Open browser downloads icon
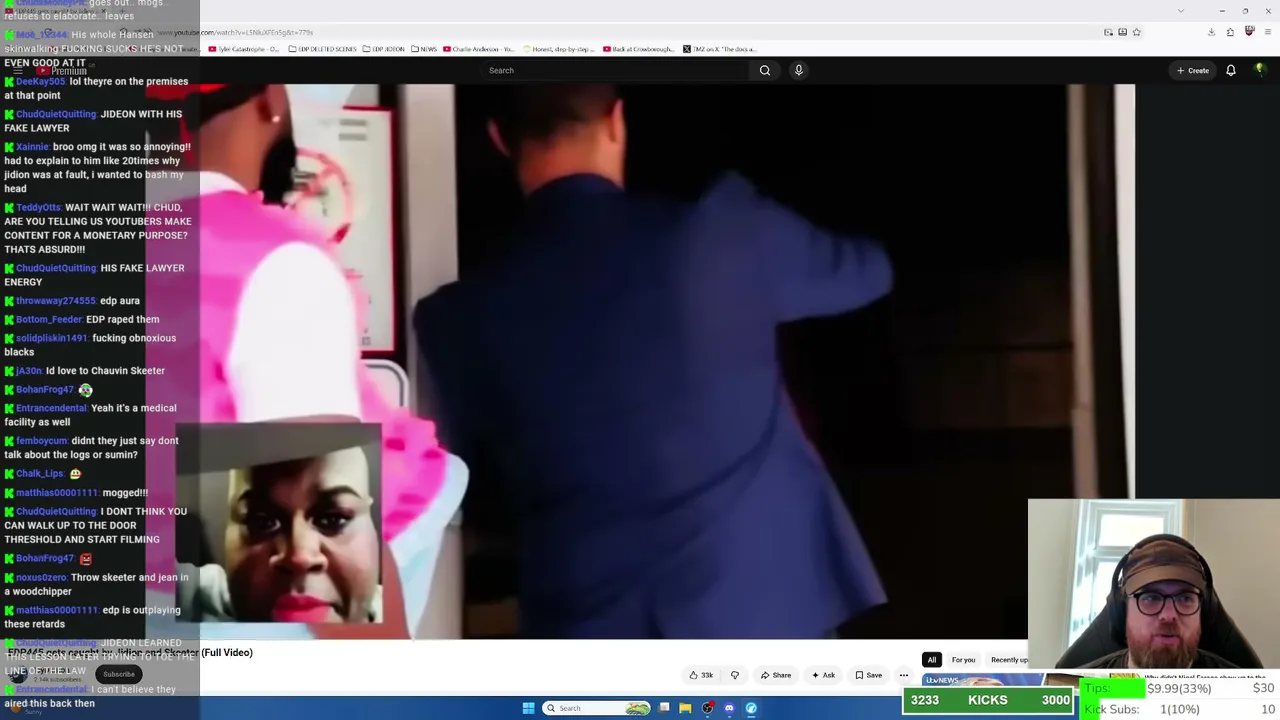 point(1211,32)
